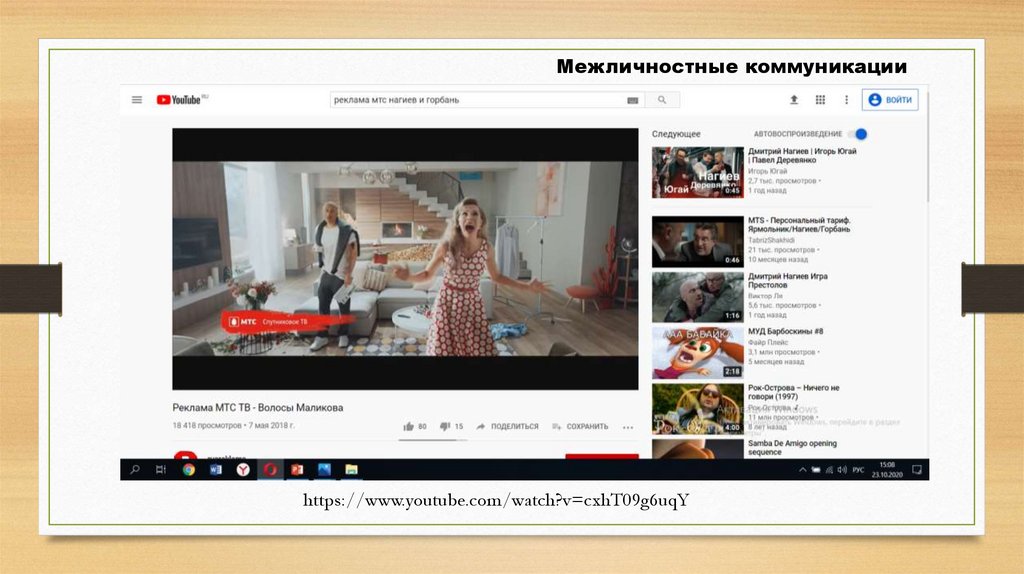Viewport: 1024px width, 574px height.
Task: Open Microsoft Word from the taskbar
Action: pyautogui.click(x=216, y=470)
